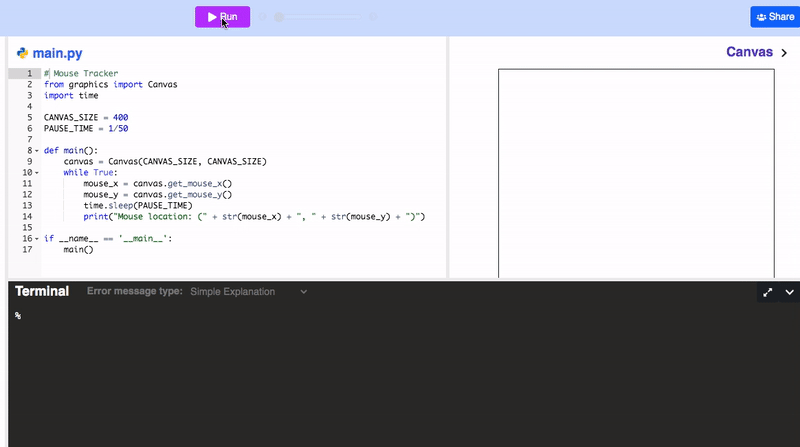Click line number 4 in gutter

(x=30, y=107)
